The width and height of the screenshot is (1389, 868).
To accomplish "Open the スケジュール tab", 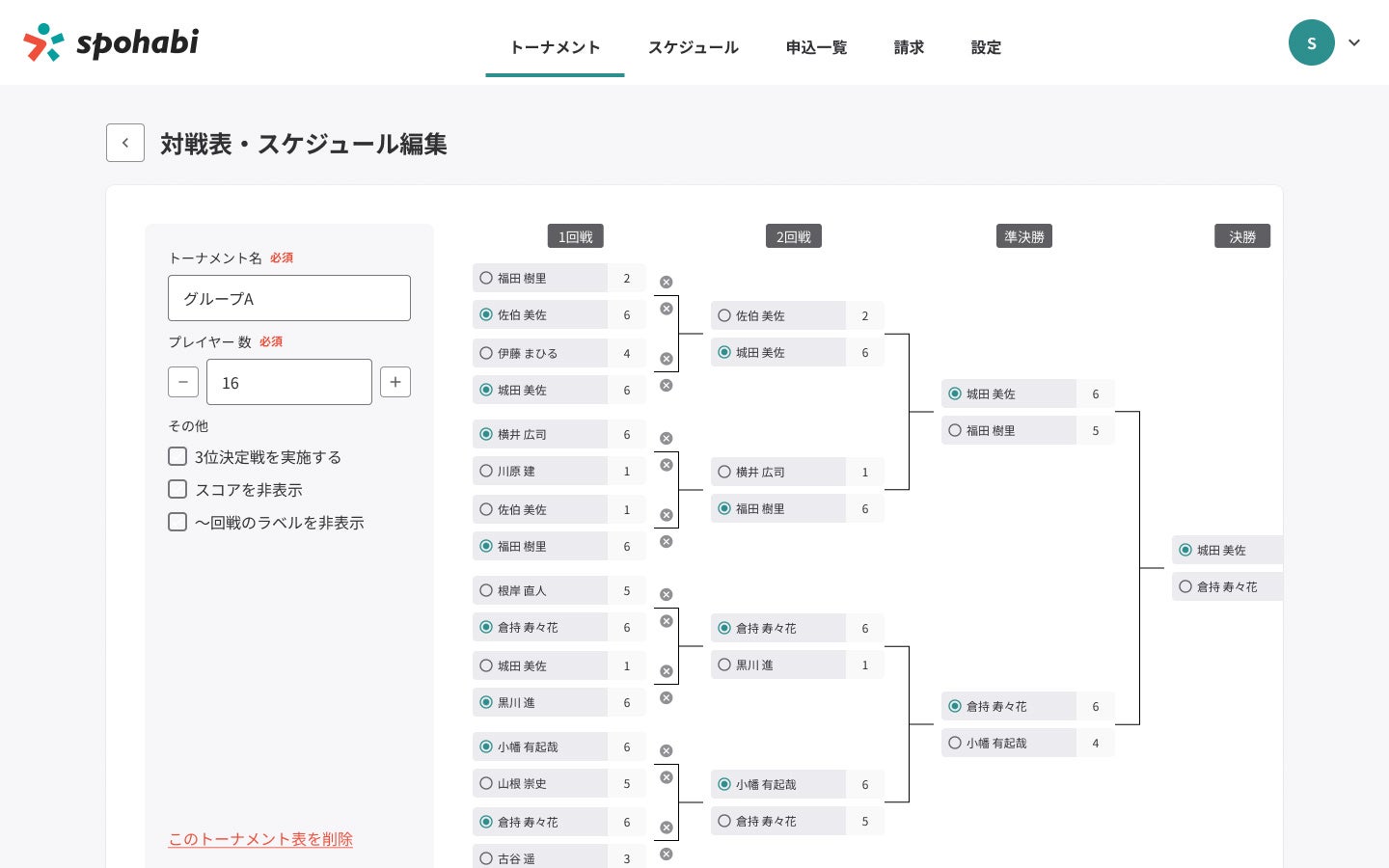I will [x=693, y=47].
